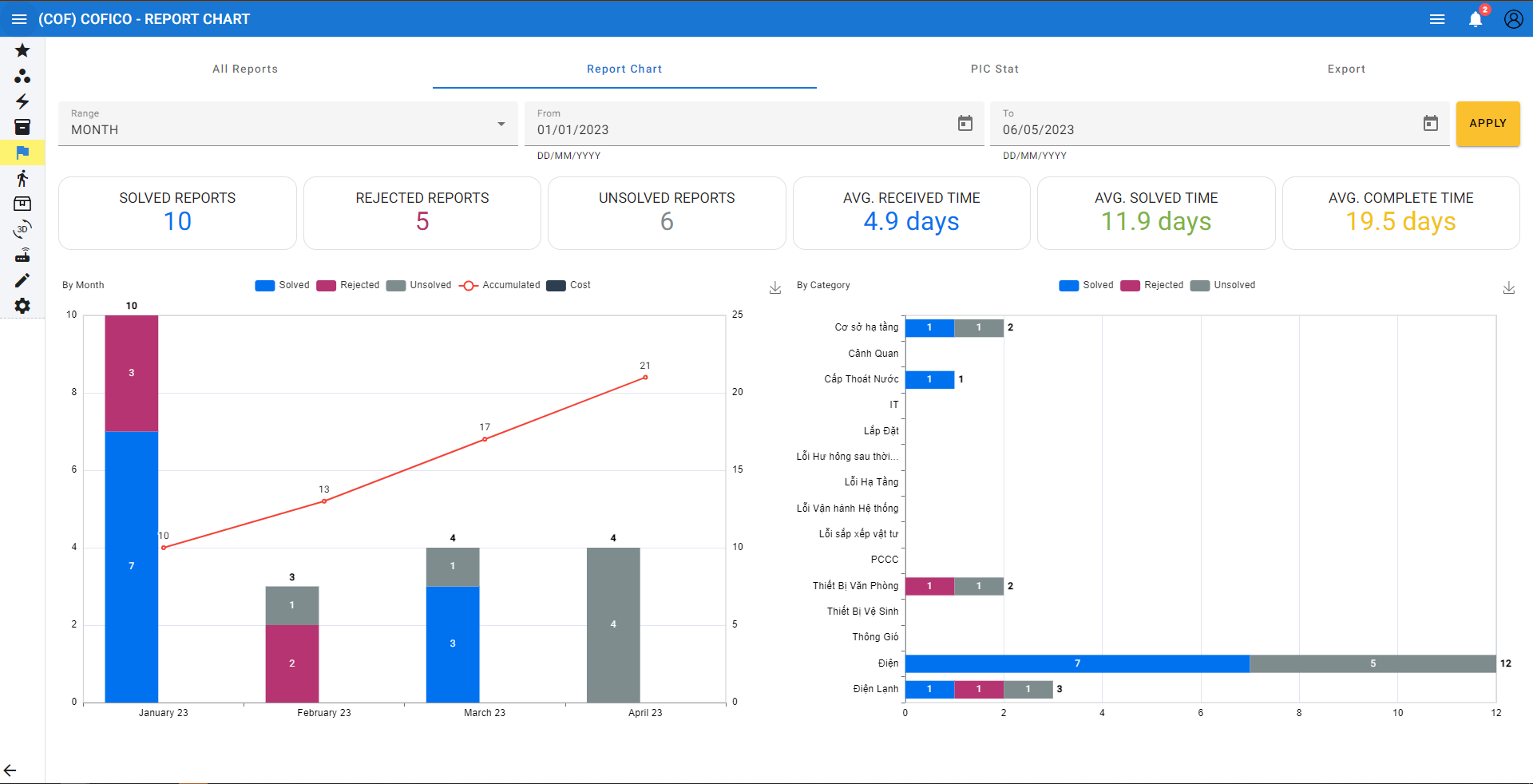Click the star icon in the sidebar
Image resolution: width=1533 pixels, height=784 pixels.
[x=22, y=50]
